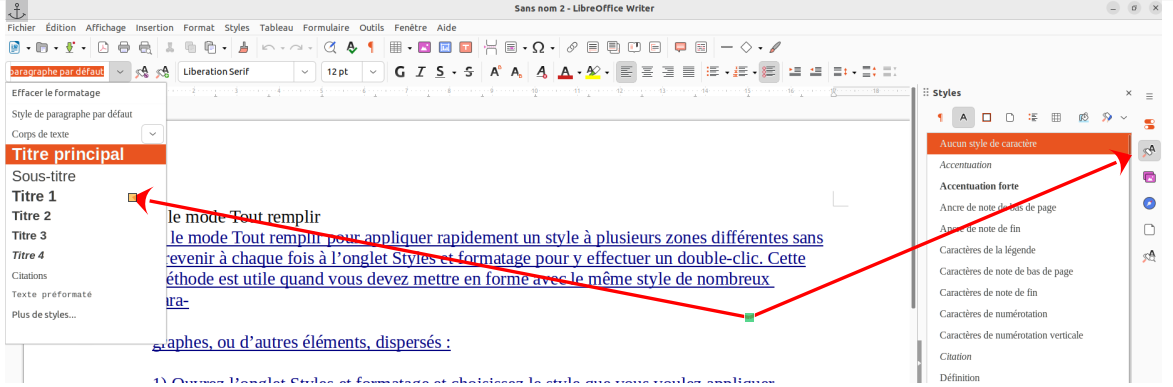
Task: Open the Outils menu
Action: pyautogui.click(x=372, y=27)
